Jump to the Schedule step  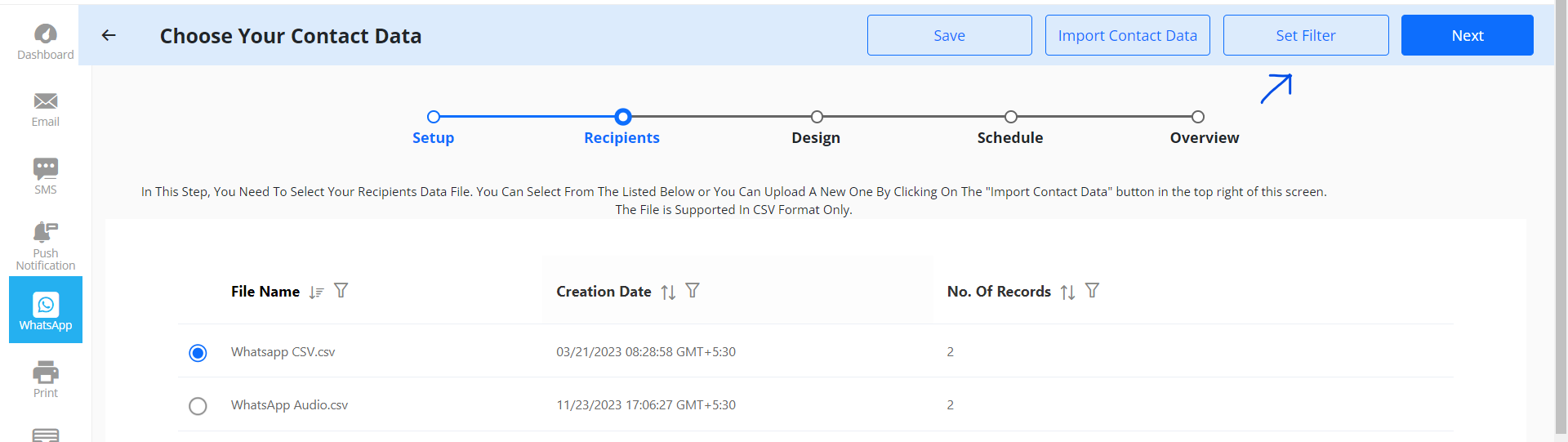[1010, 137]
